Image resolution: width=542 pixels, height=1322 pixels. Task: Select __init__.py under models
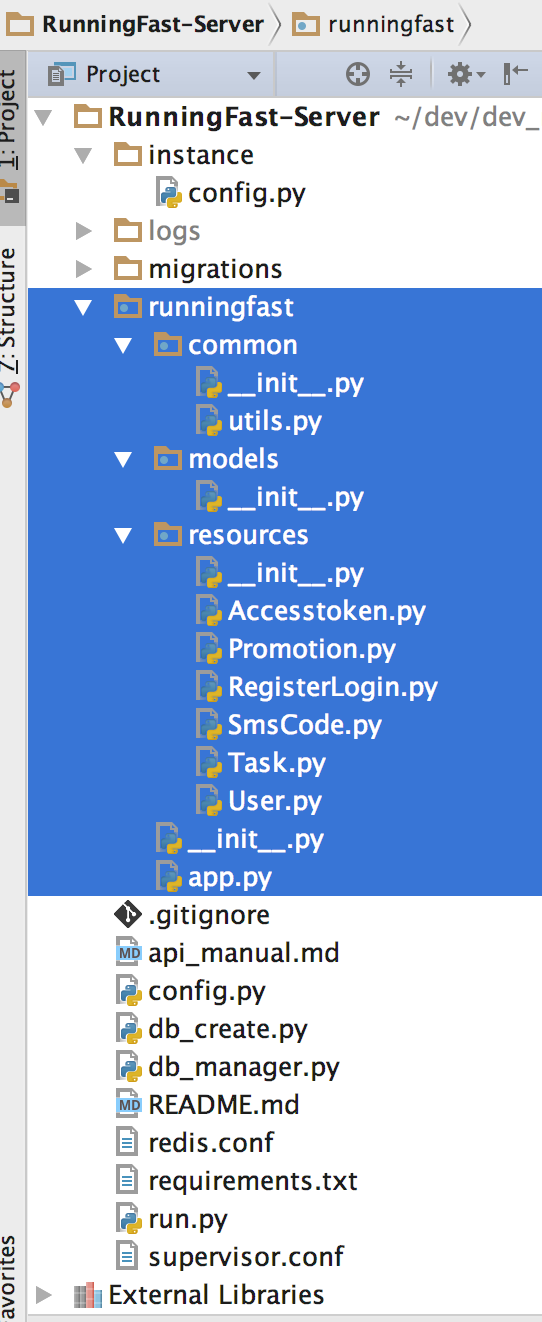(296, 497)
